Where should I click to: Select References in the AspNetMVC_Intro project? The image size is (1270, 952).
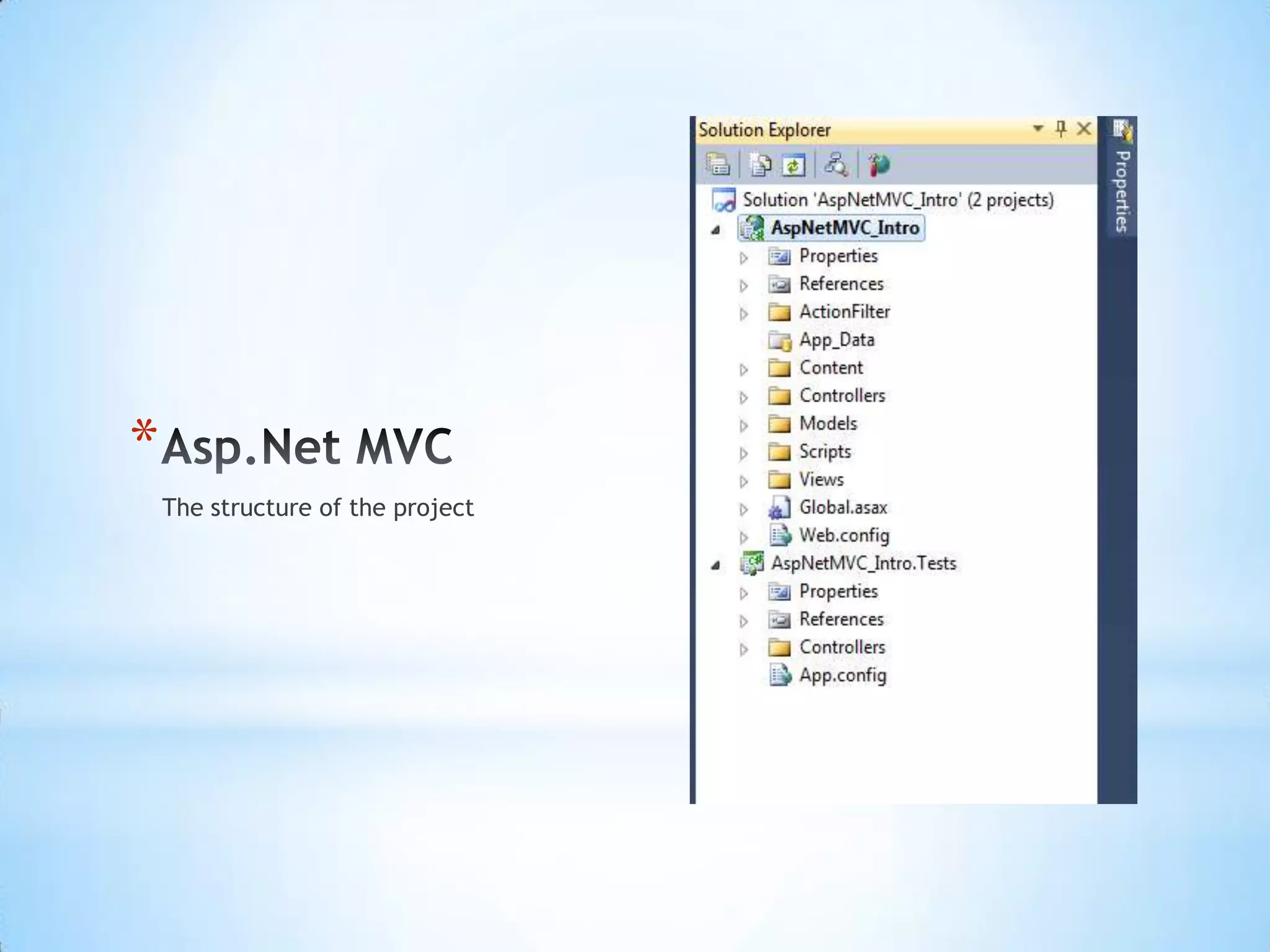point(841,283)
